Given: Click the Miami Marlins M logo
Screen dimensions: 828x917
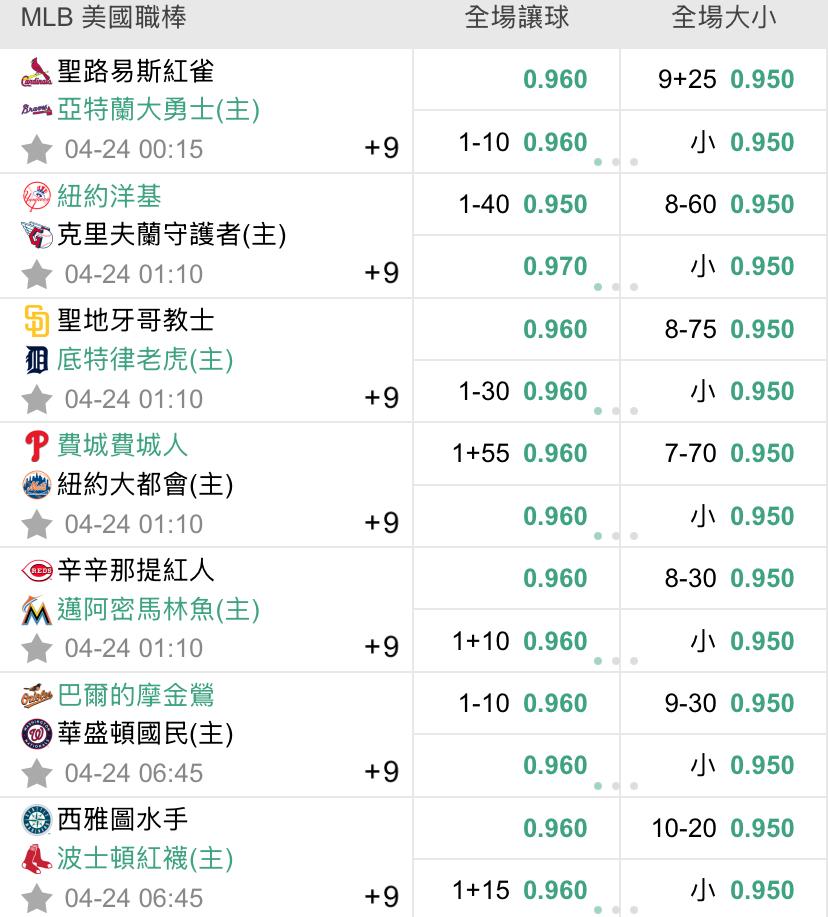Looking at the screenshot, I should coord(36,610).
